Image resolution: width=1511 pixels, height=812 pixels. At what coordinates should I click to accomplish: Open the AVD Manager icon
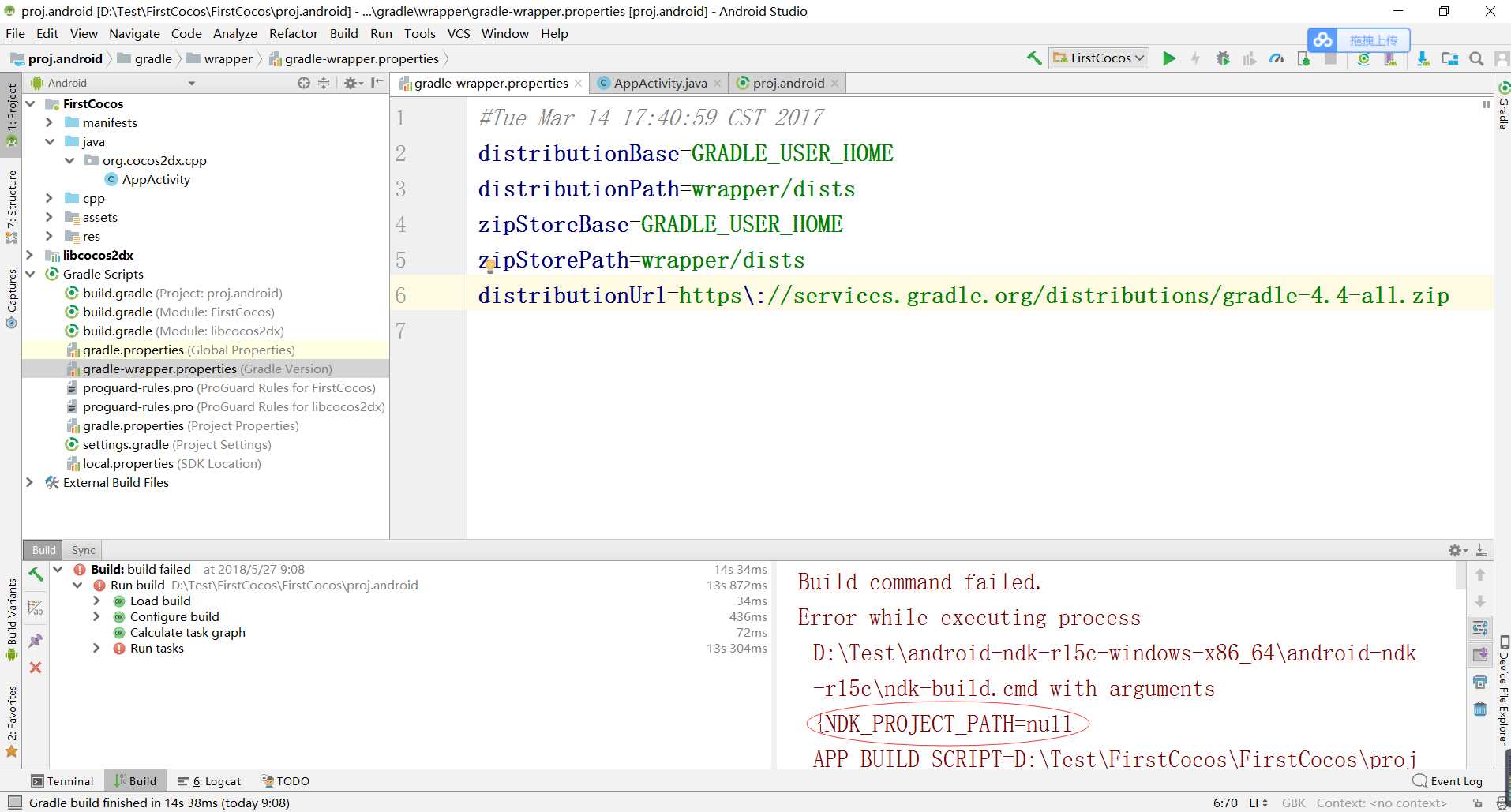tap(1390, 58)
